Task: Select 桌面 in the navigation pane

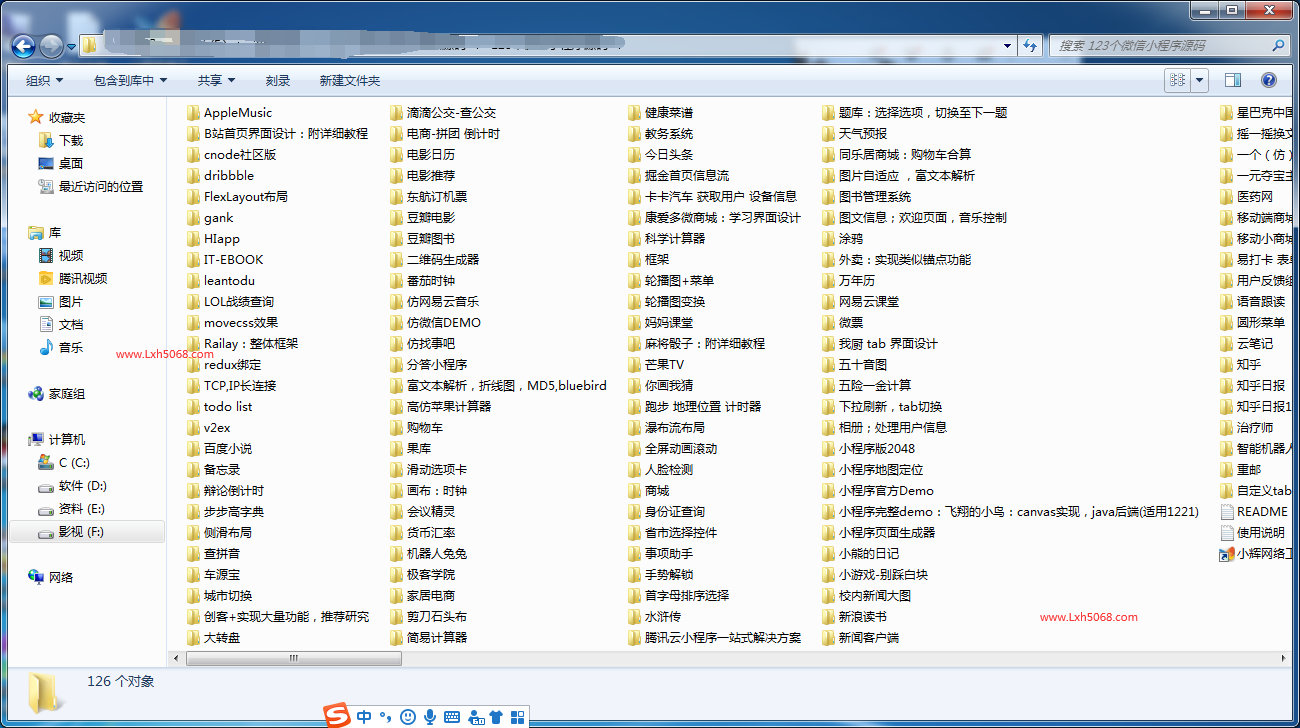Action: point(70,163)
